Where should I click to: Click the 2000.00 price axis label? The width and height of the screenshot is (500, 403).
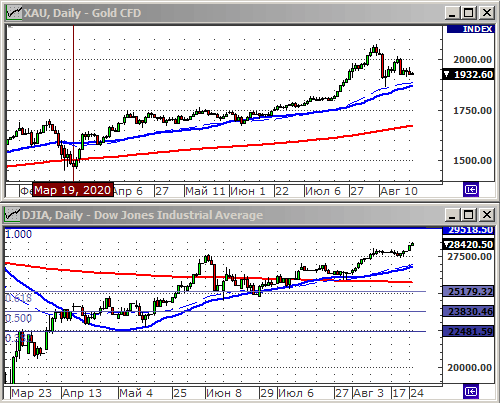coord(472,60)
